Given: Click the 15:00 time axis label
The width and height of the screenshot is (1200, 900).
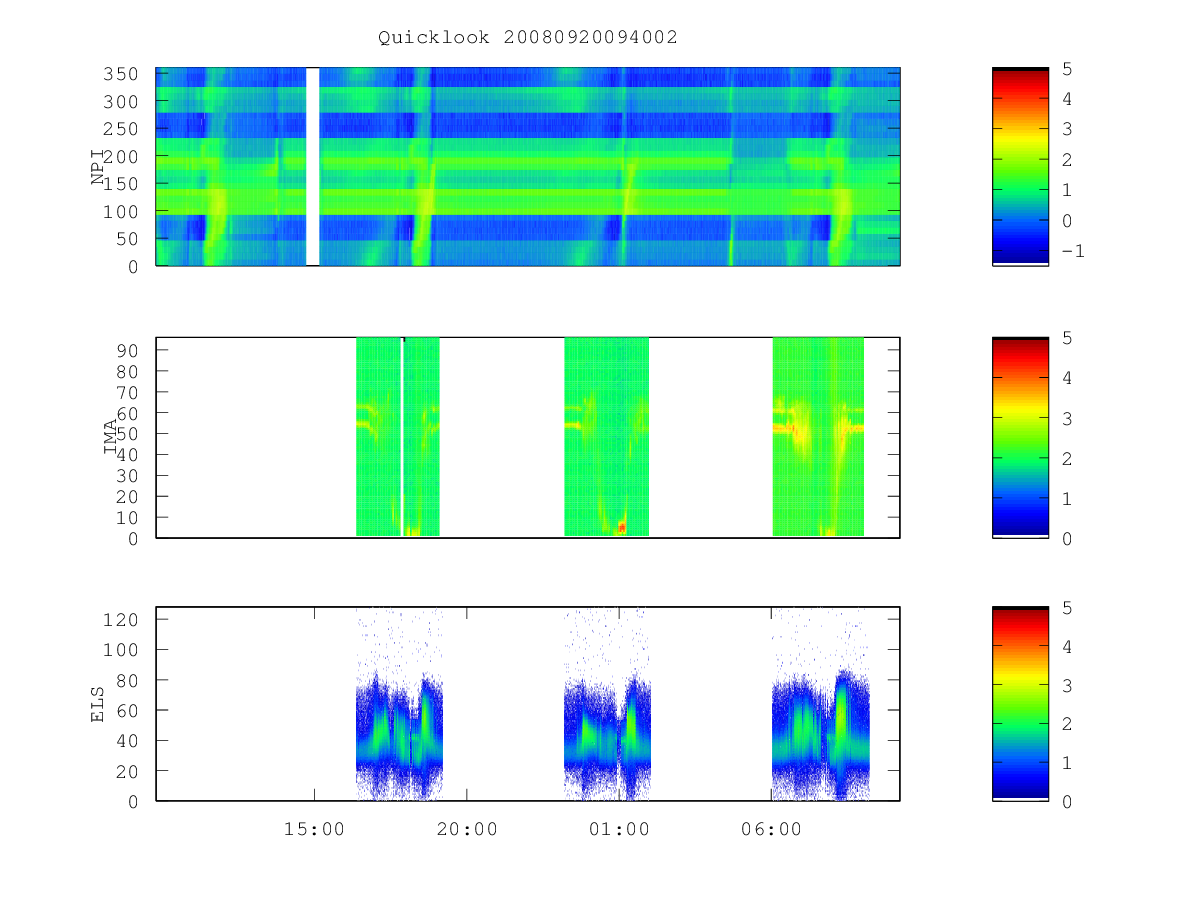Looking at the screenshot, I should 314,829.
